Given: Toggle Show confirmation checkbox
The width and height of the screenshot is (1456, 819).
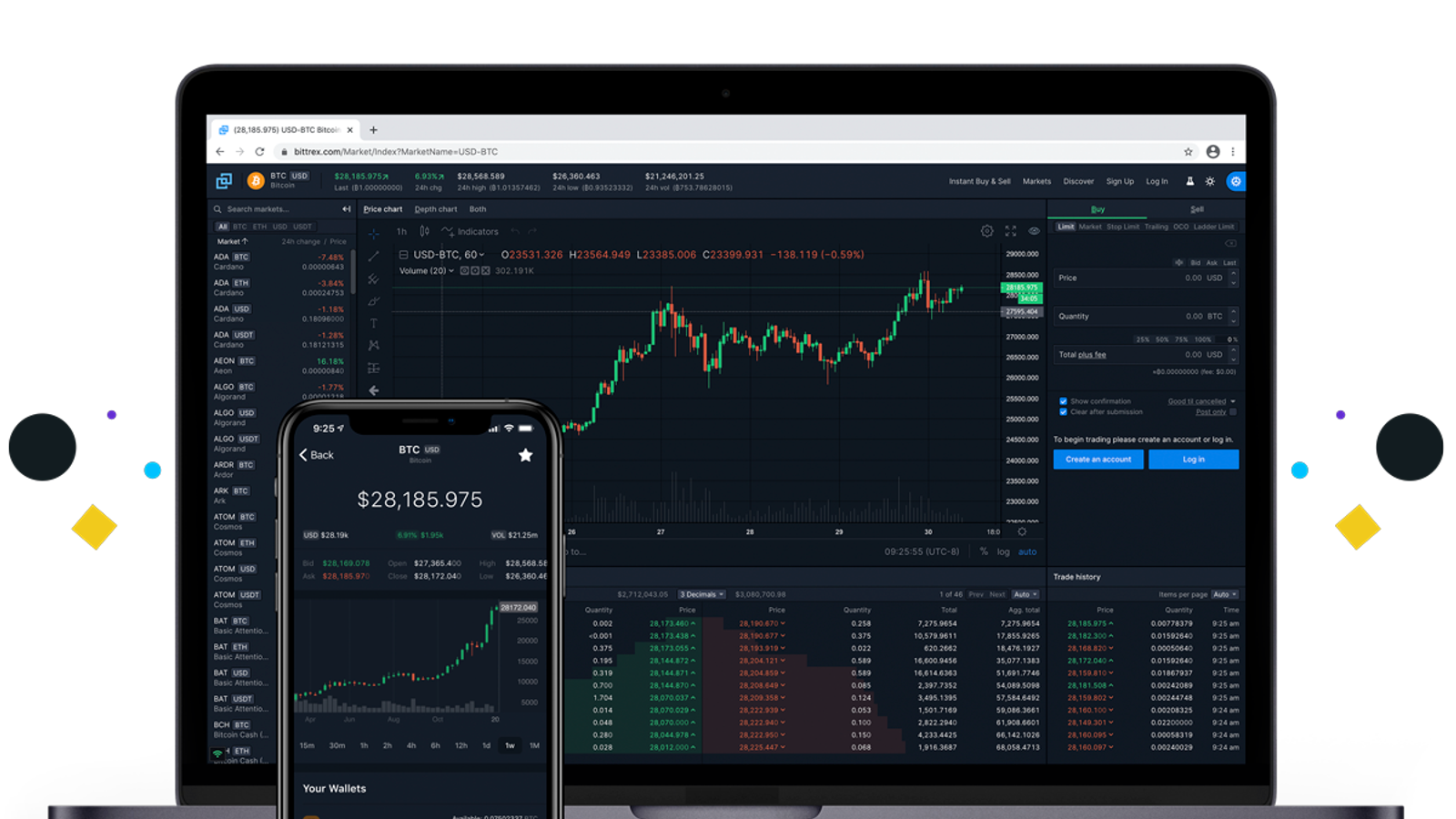Looking at the screenshot, I should tap(1063, 401).
